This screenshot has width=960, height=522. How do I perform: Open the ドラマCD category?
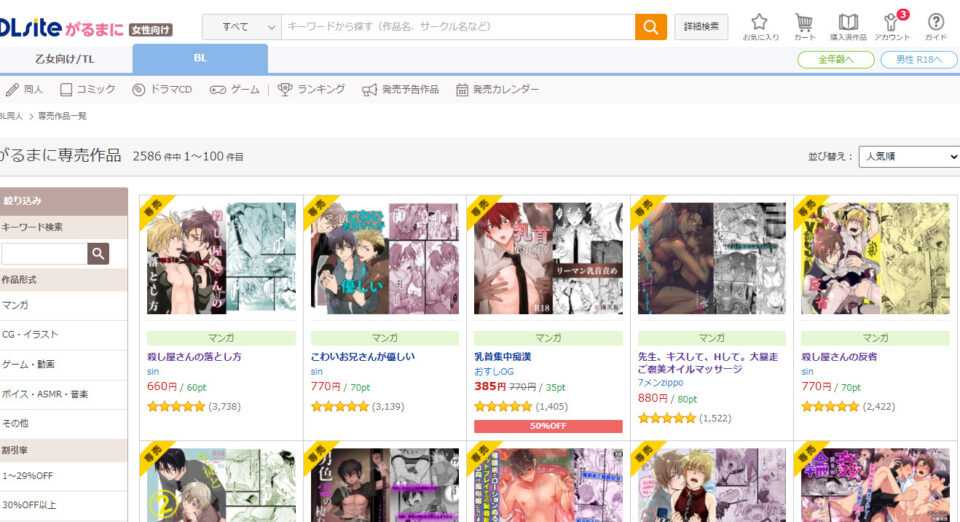click(162, 89)
